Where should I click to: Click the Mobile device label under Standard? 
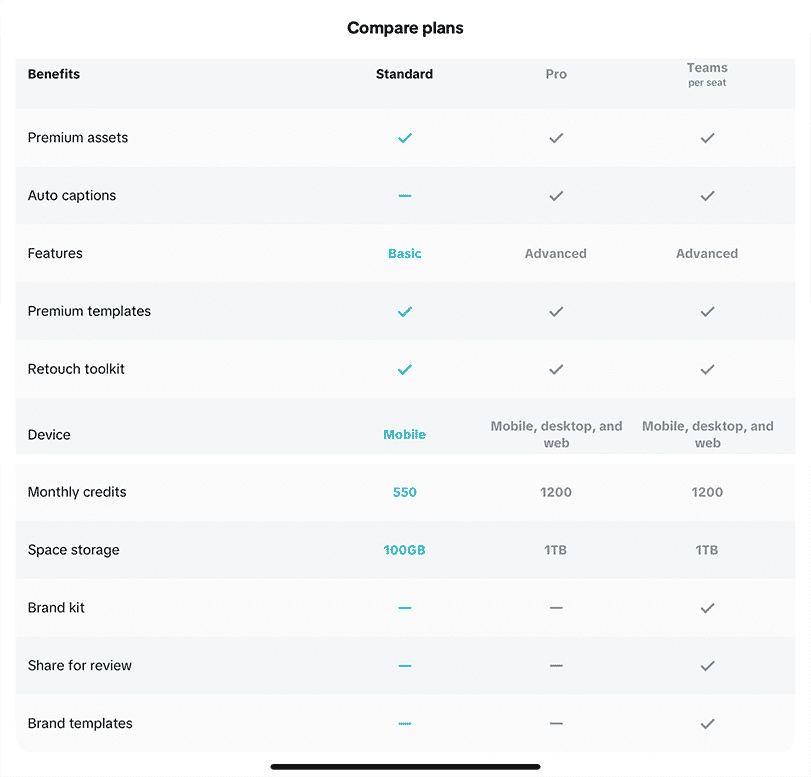click(404, 434)
